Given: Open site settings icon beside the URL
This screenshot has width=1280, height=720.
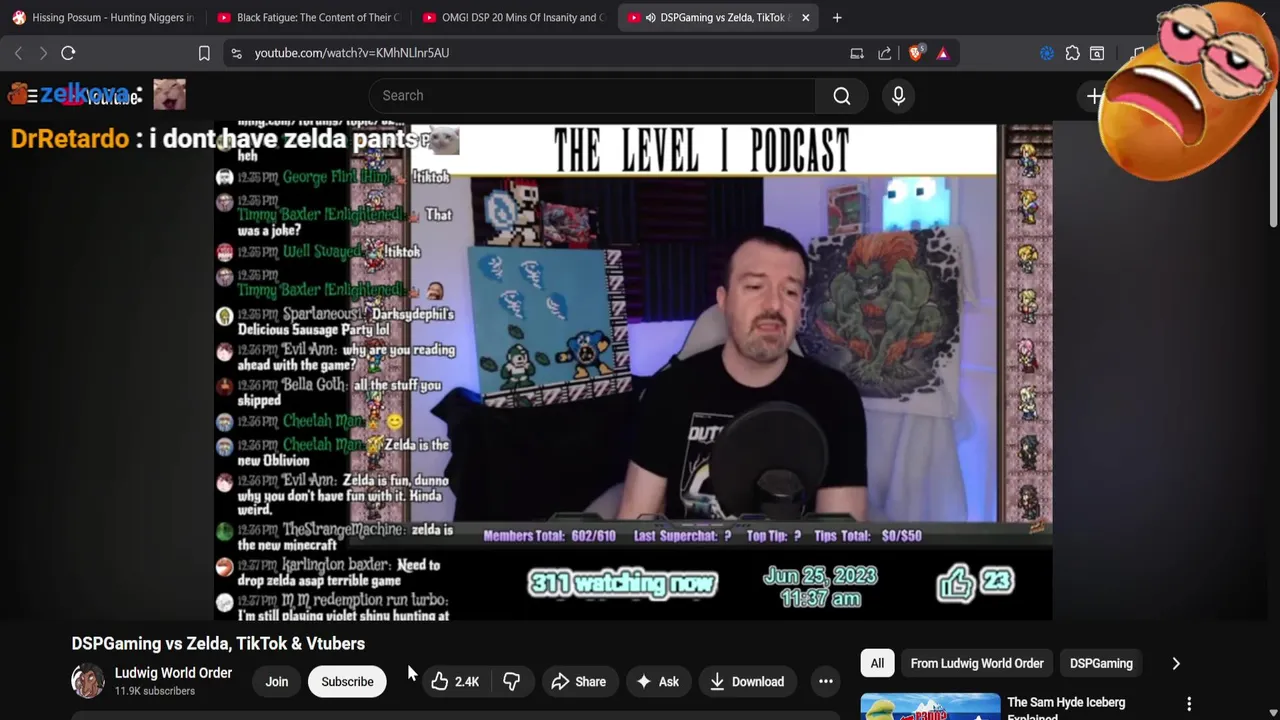Looking at the screenshot, I should pyautogui.click(x=236, y=53).
